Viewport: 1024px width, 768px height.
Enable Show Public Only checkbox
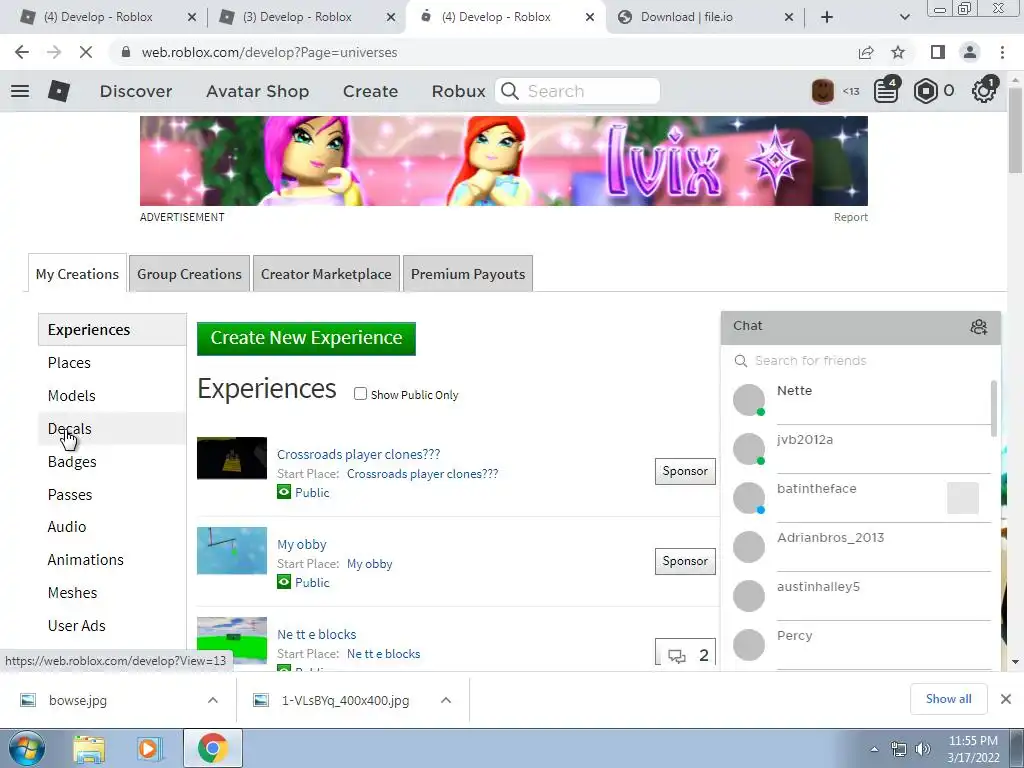click(x=360, y=394)
